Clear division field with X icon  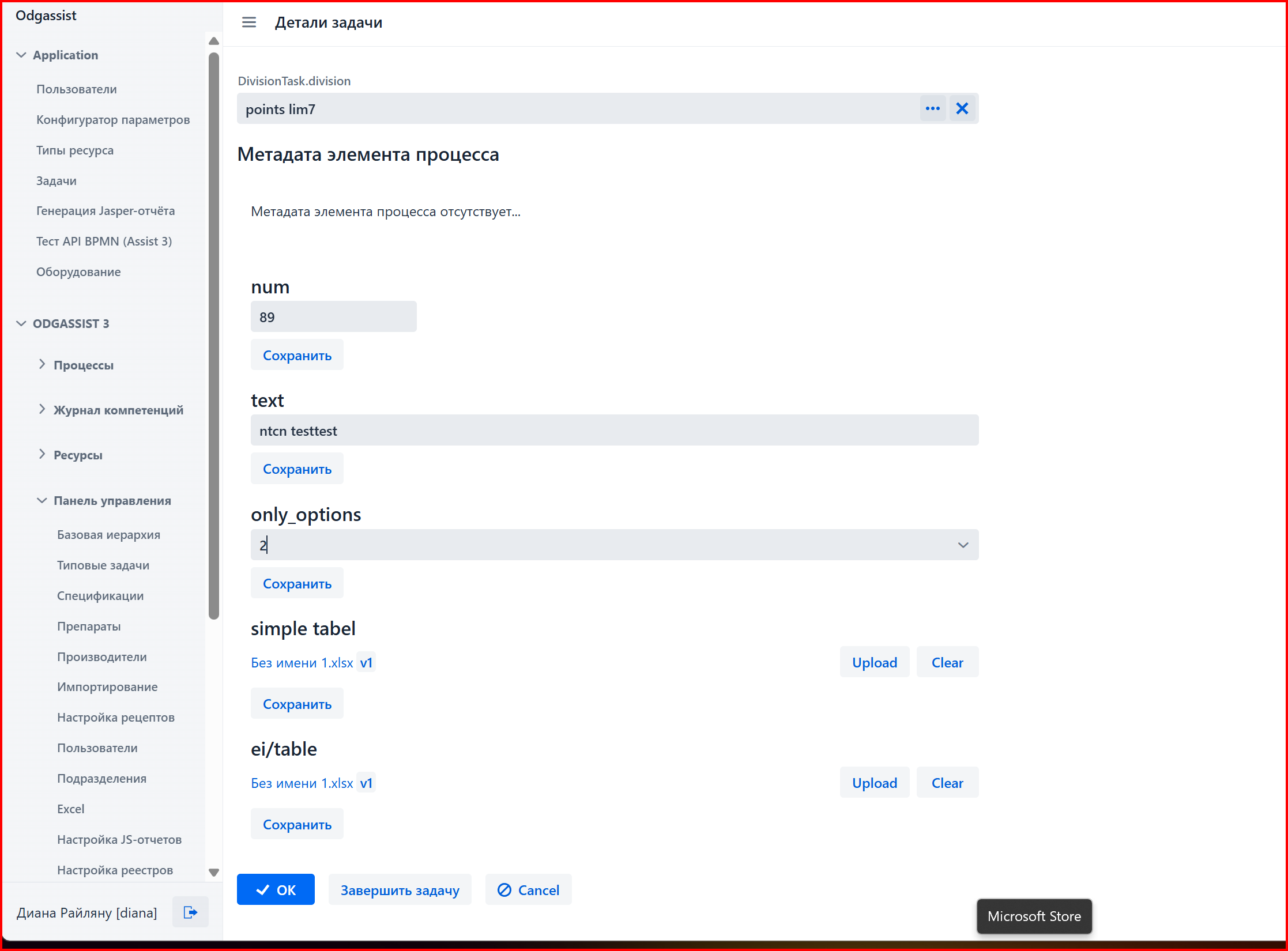[962, 108]
